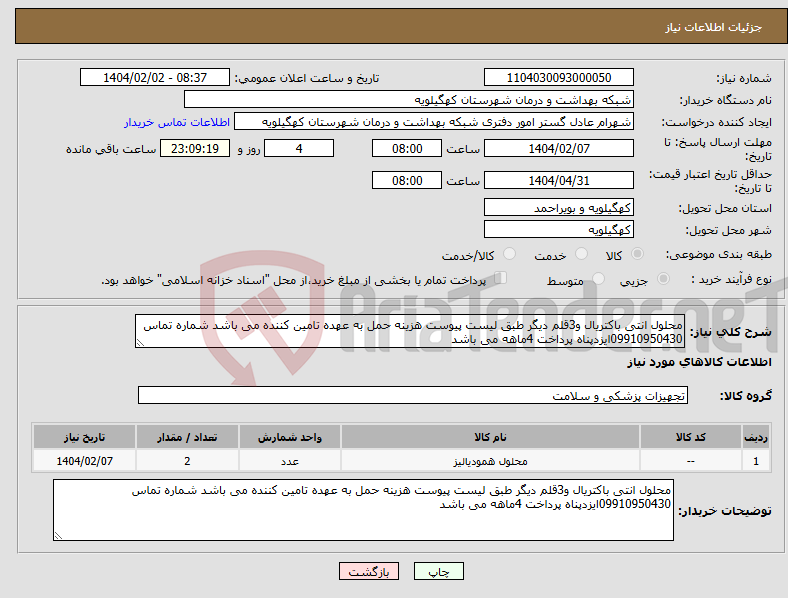
Task: Click the resize handle of description textarea
Action: pos(140,343)
